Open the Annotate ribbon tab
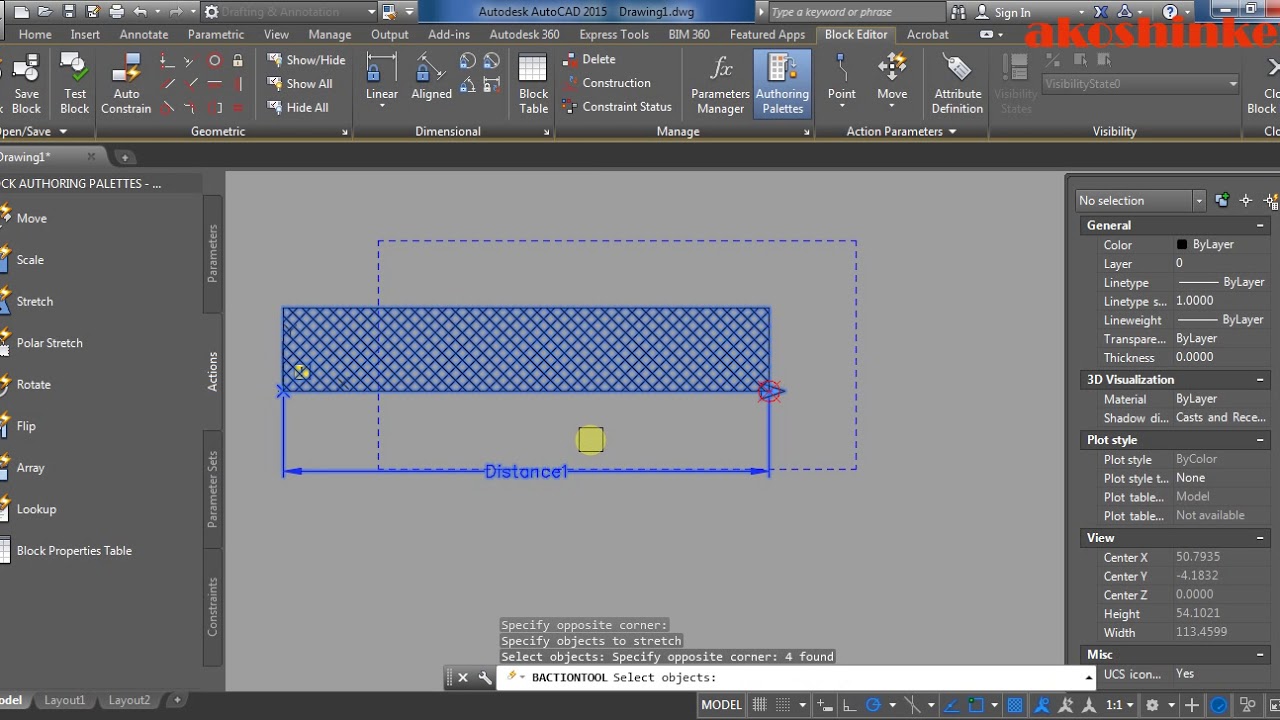 (x=144, y=34)
